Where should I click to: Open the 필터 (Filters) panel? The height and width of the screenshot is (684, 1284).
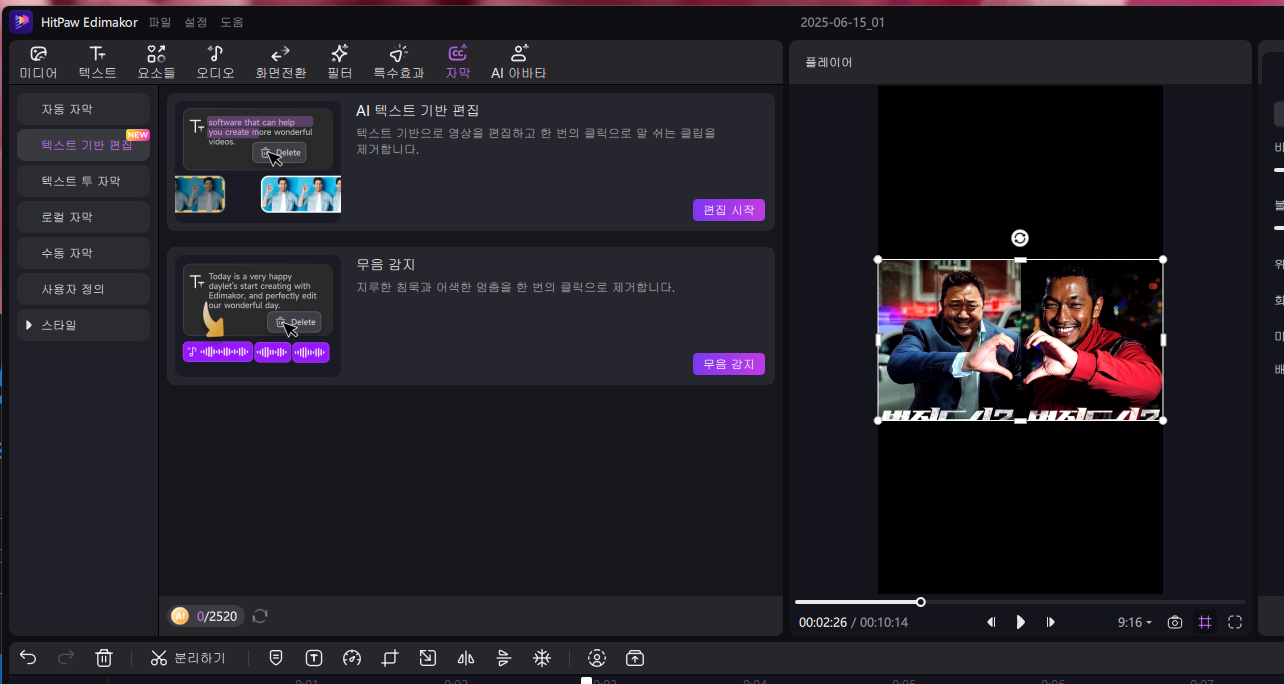click(x=340, y=62)
